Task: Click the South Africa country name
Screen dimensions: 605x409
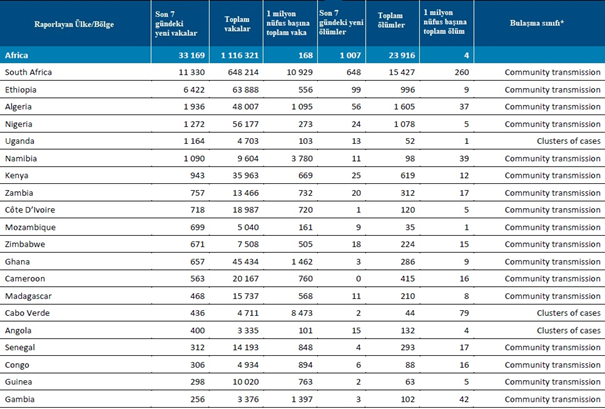Action: pos(35,73)
